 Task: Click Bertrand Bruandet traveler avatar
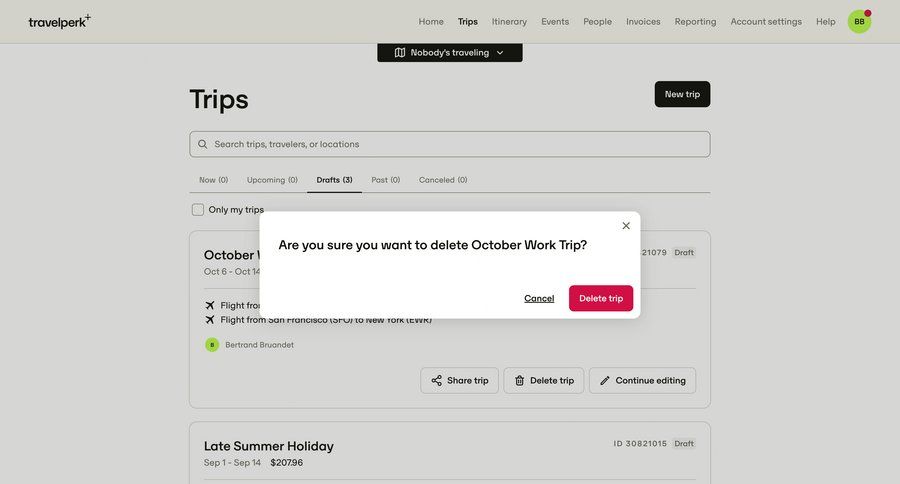coord(212,345)
